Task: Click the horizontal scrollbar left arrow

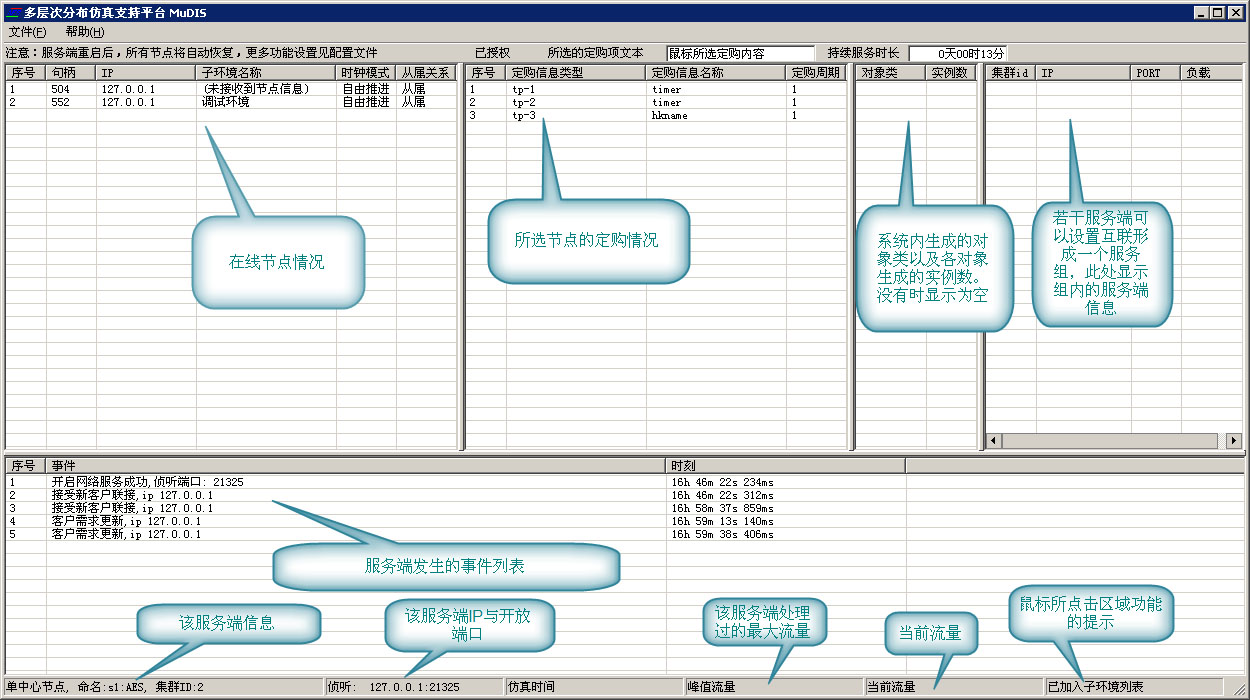Action: [994, 441]
